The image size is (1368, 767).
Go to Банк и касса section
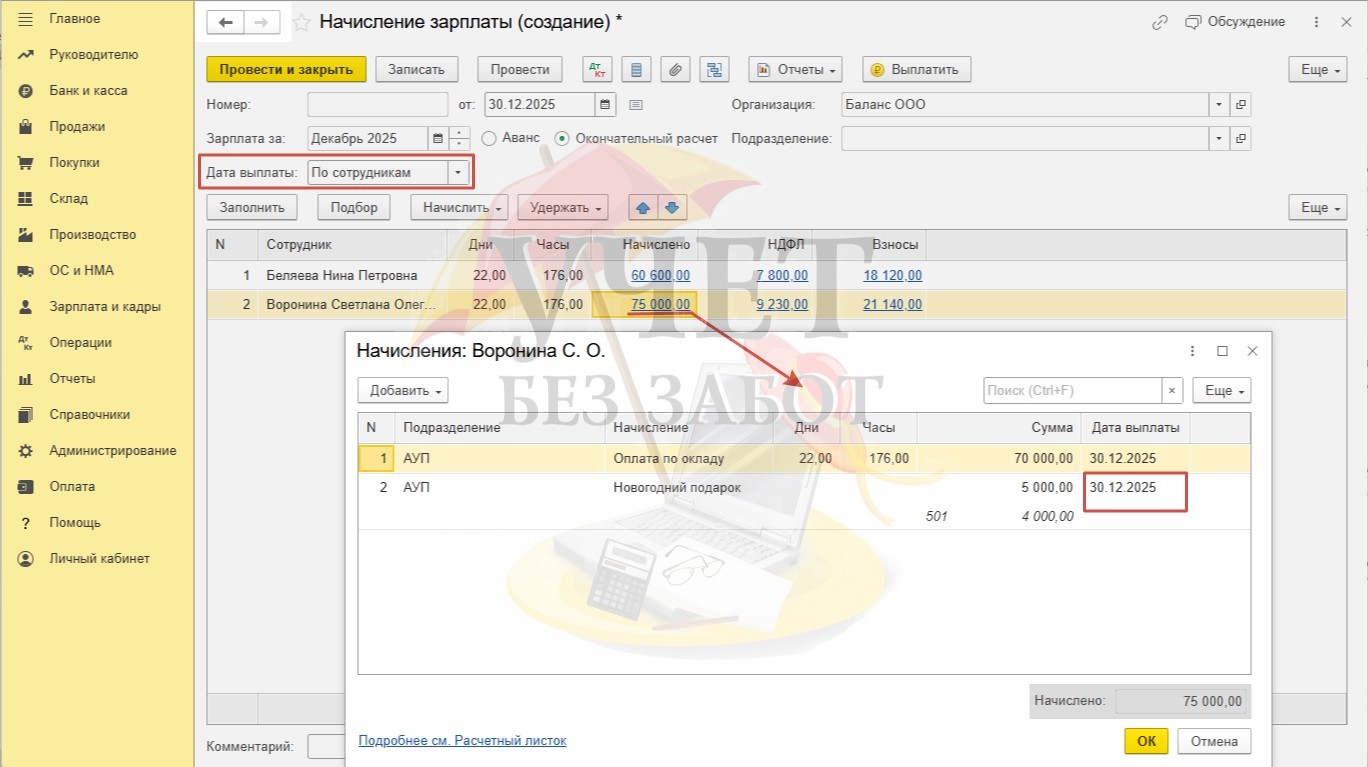[88, 91]
